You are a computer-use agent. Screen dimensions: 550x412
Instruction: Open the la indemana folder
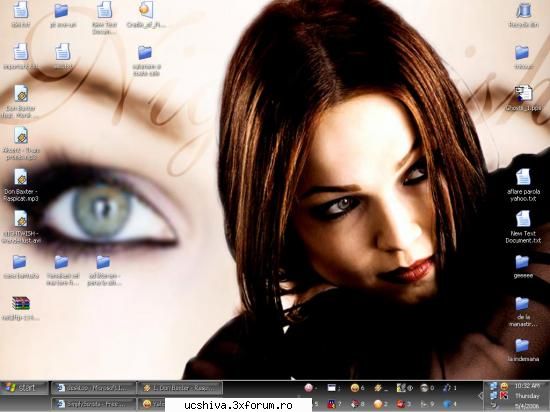tap(522, 345)
